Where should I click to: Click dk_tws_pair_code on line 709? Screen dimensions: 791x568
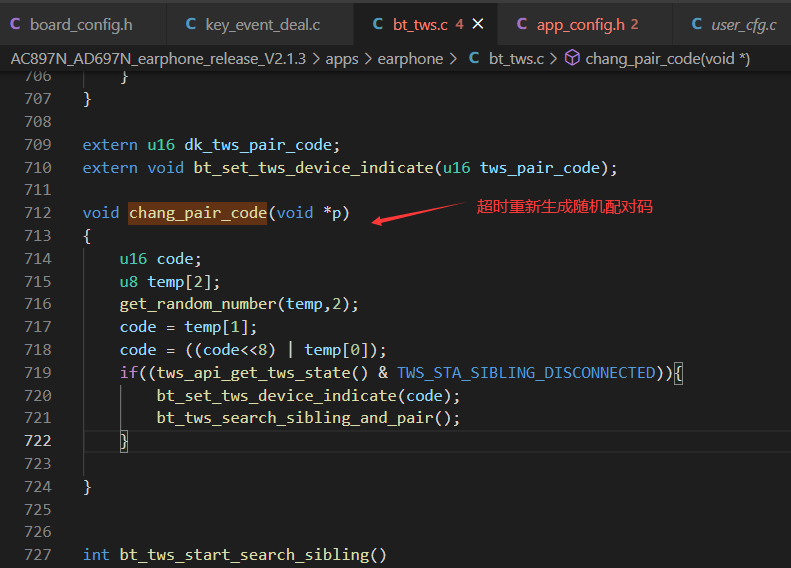point(258,145)
